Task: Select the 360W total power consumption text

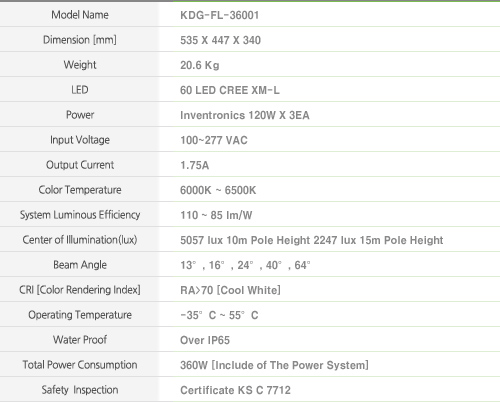Action: 274,365
